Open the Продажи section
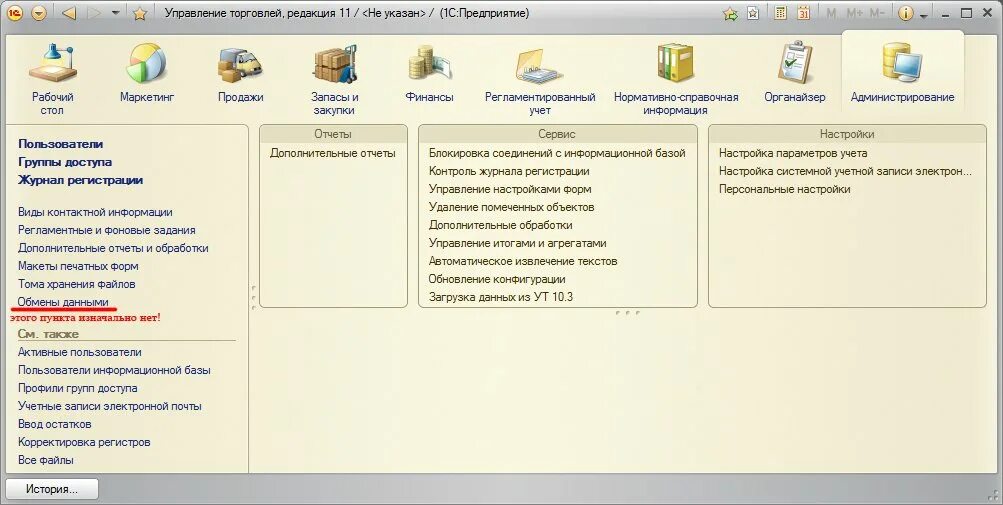 [241, 72]
